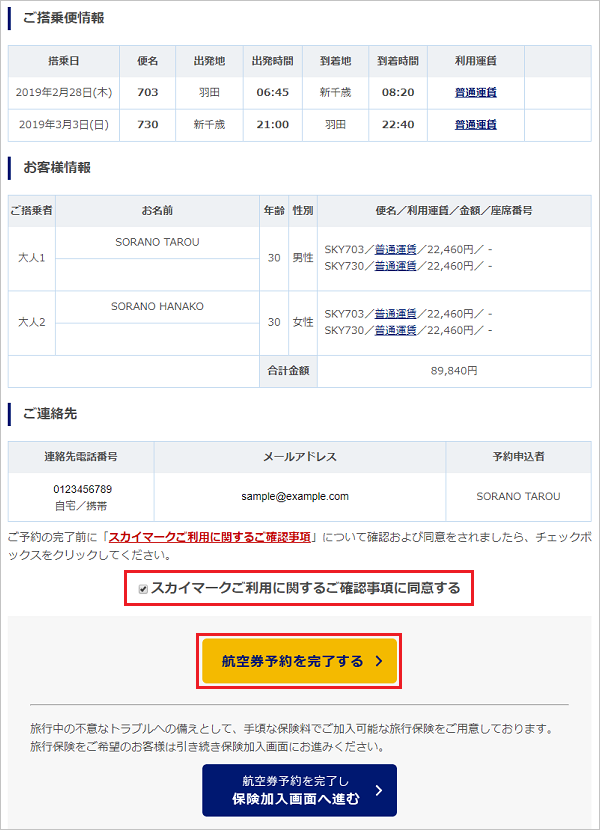Image resolution: width=600 pixels, height=830 pixels.
Task: Click the total amount 89,840円 cell
Action: pyautogui.click(x=454, y=370)
